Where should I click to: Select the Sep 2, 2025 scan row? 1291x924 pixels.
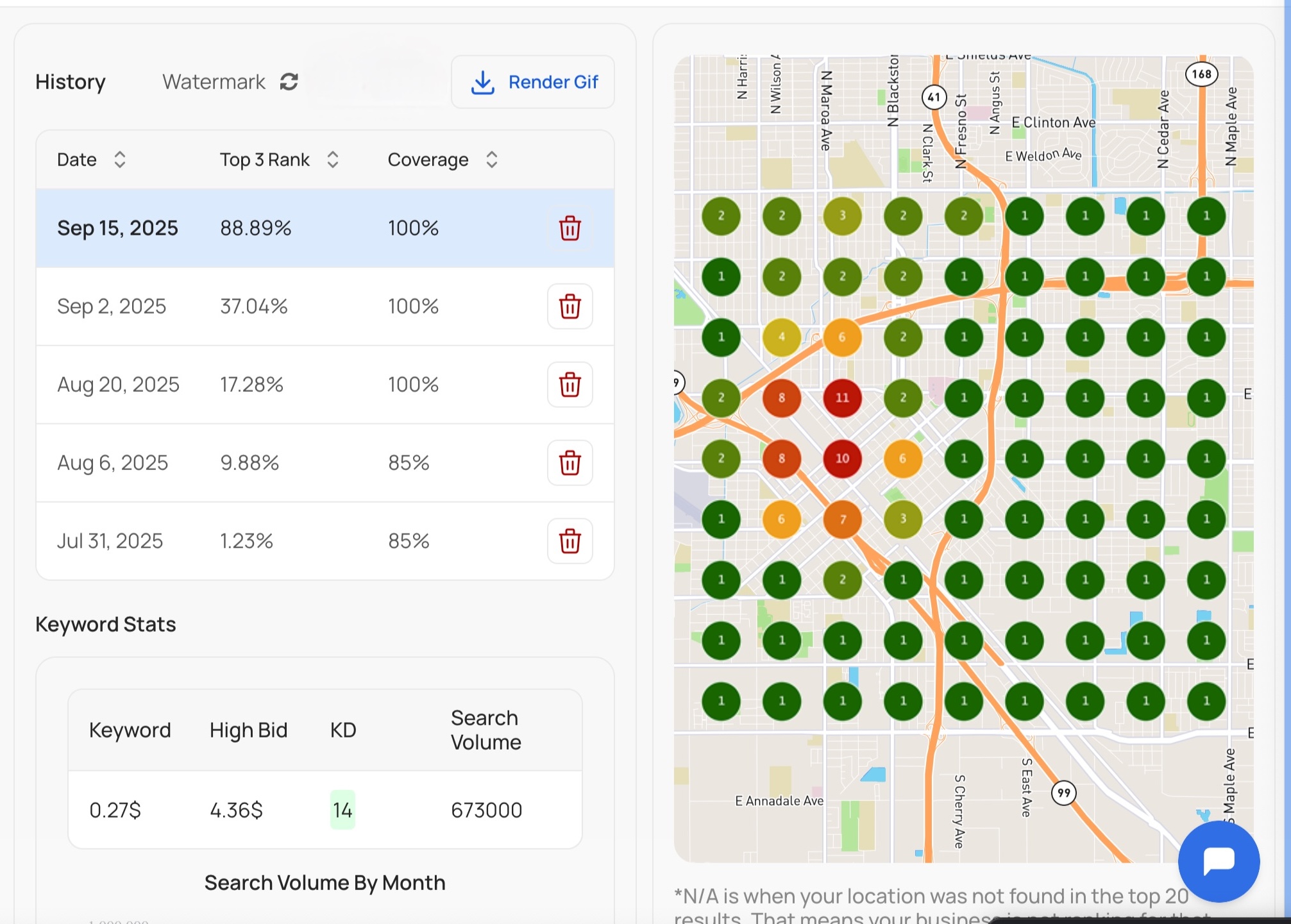click(x=289, y=307)
